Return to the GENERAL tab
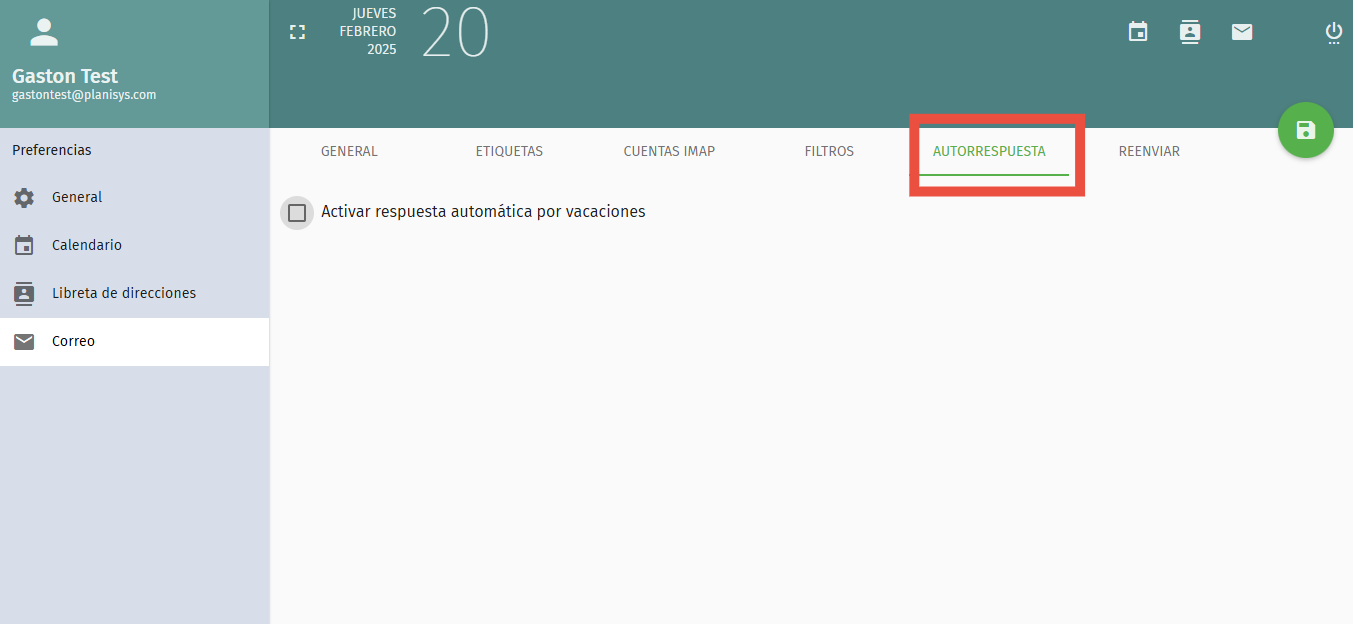This screenshot has width=1353, height=624. click(x=349, y=150)
